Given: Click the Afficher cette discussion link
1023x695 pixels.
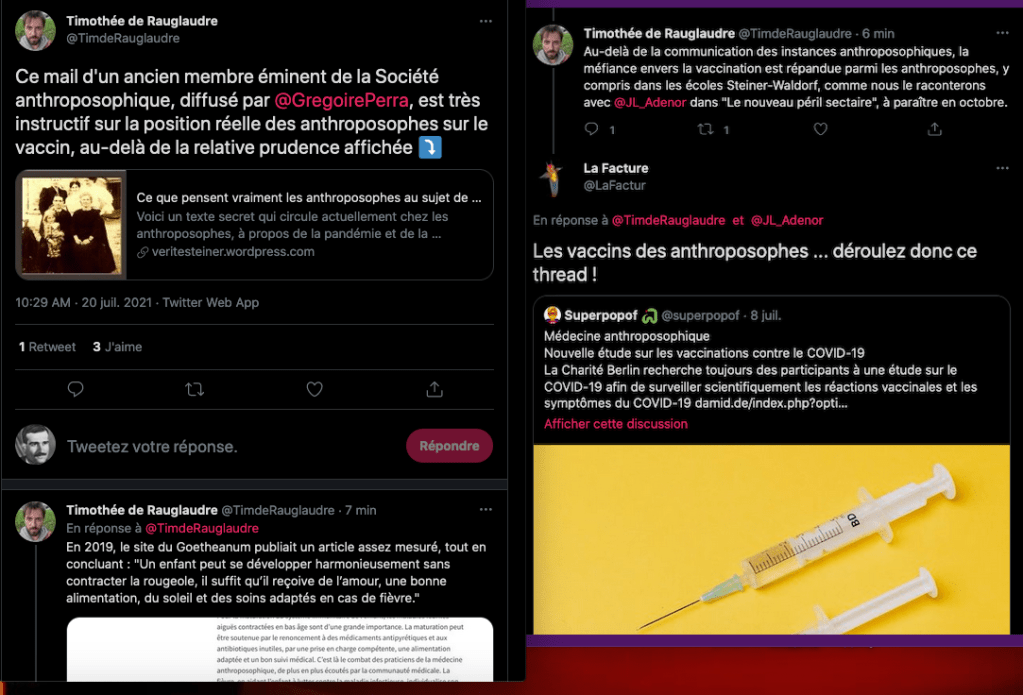Looking at the screenshot, I should (x=615, y=424).
